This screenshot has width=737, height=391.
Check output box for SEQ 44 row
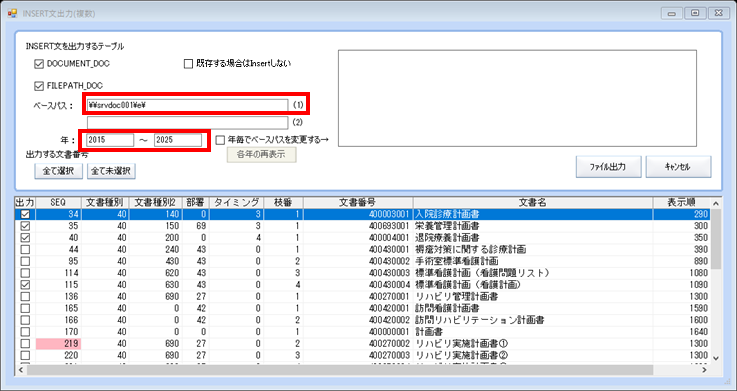pos(25,250)
